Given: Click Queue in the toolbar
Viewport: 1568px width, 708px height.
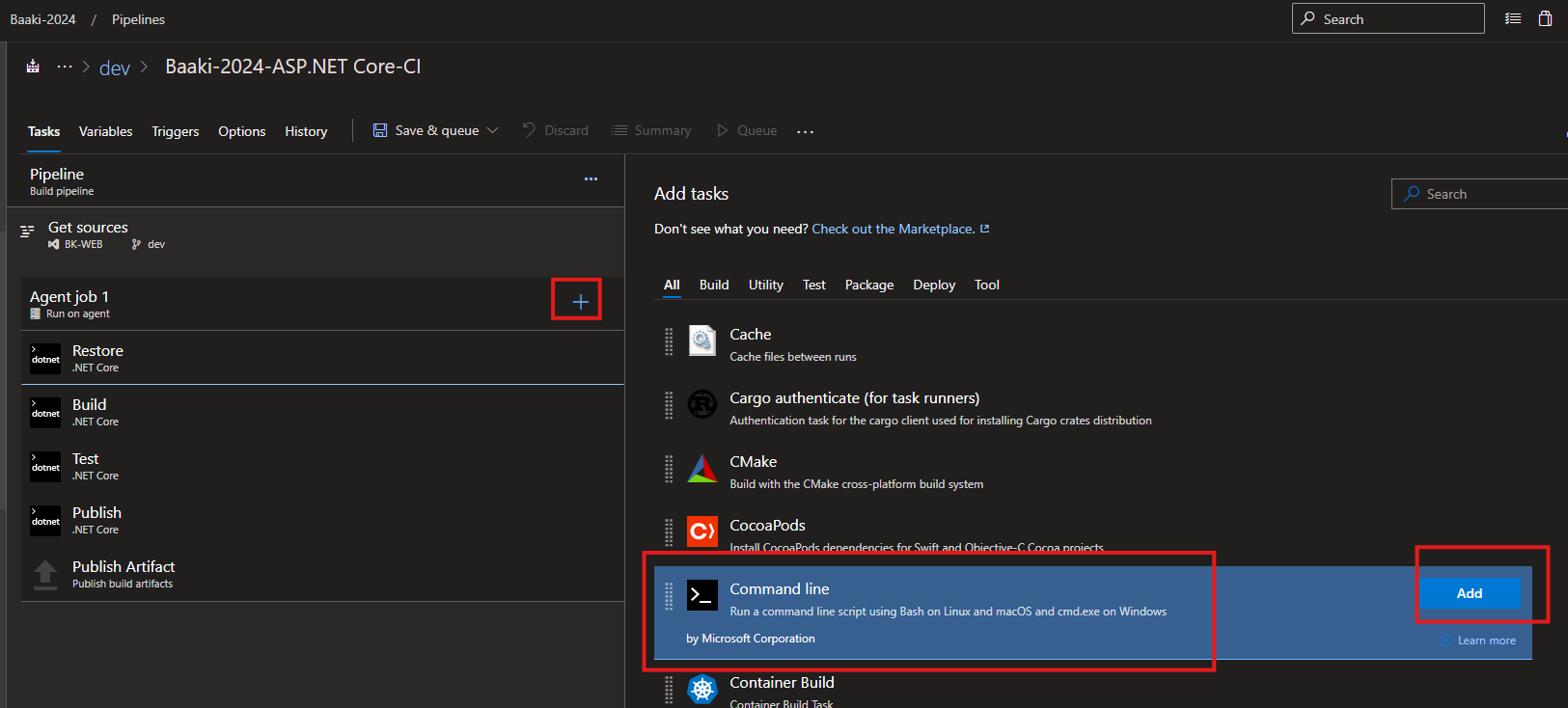Looking at the screenshot, I should coord(747,130).
